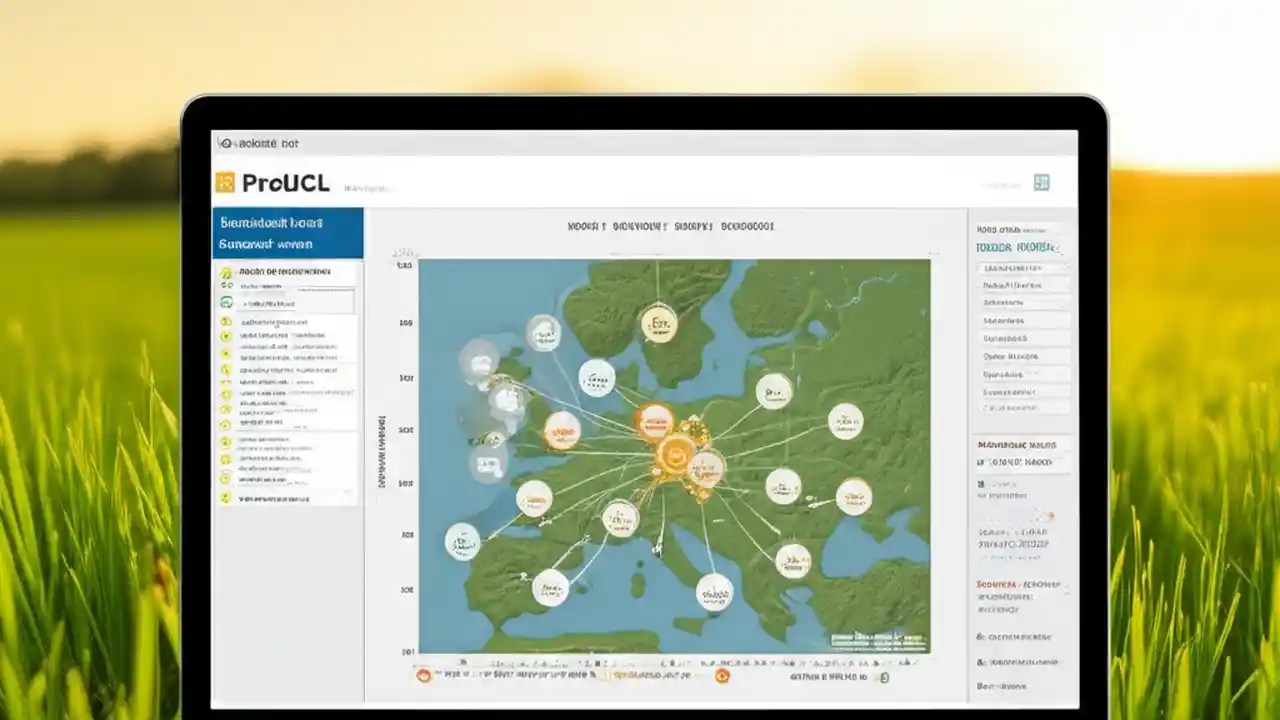Select the green grid icon at top right
Image resolution: width=1280 pixels, height=720 pixels.
[1041, 182]
